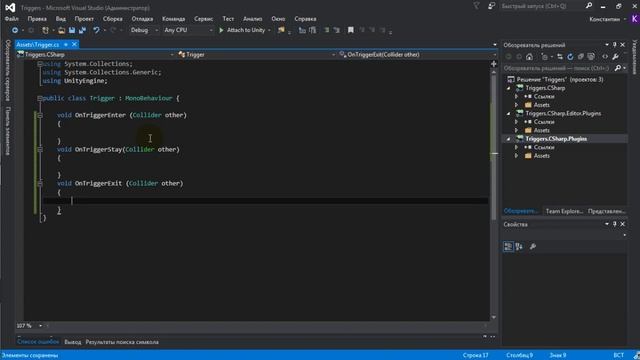640x360 pixels.
Task: Click the Save All toolbar icon
Action: click(82, 30)
